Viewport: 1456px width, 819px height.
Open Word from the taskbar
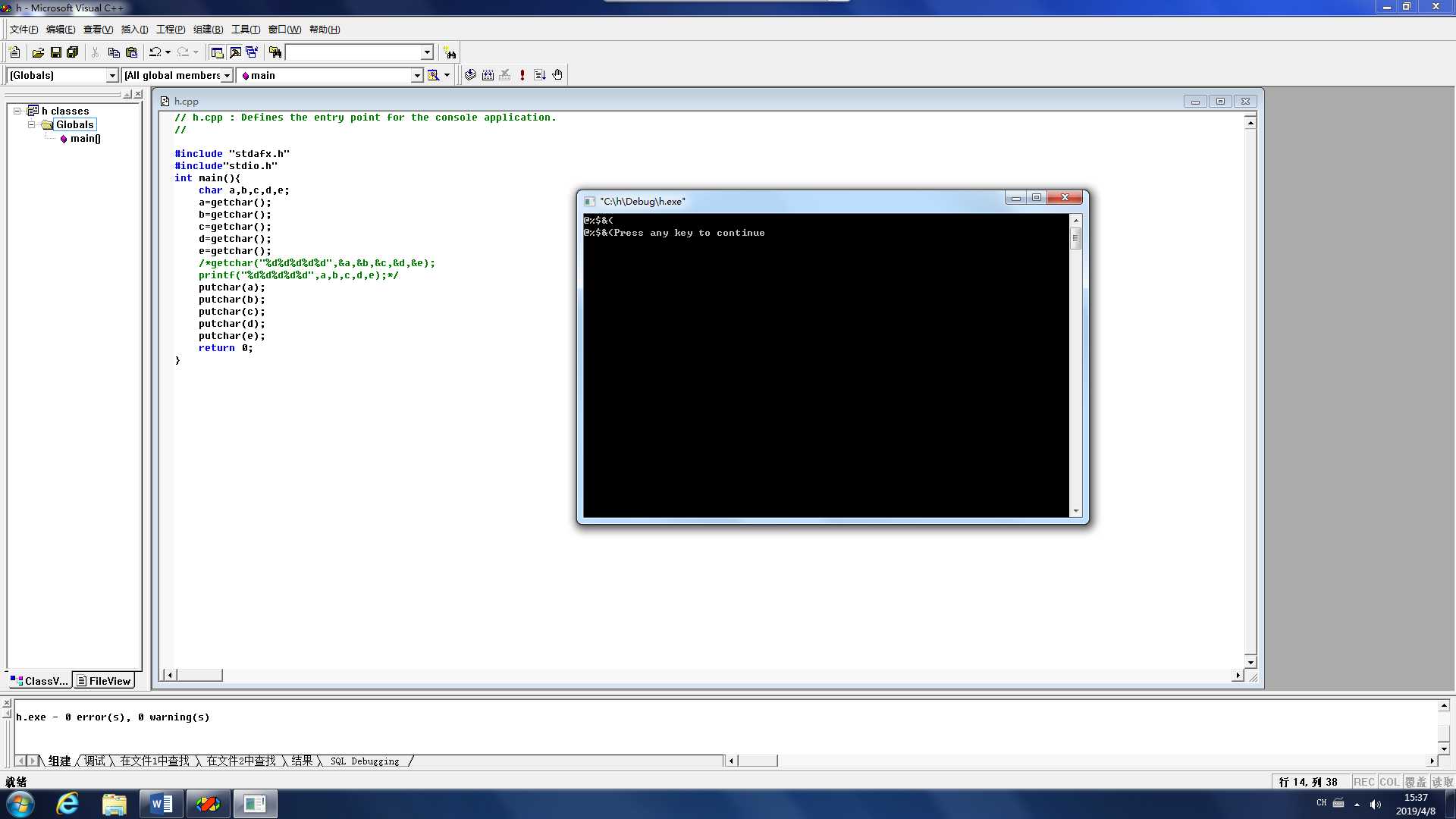[162, 804]
